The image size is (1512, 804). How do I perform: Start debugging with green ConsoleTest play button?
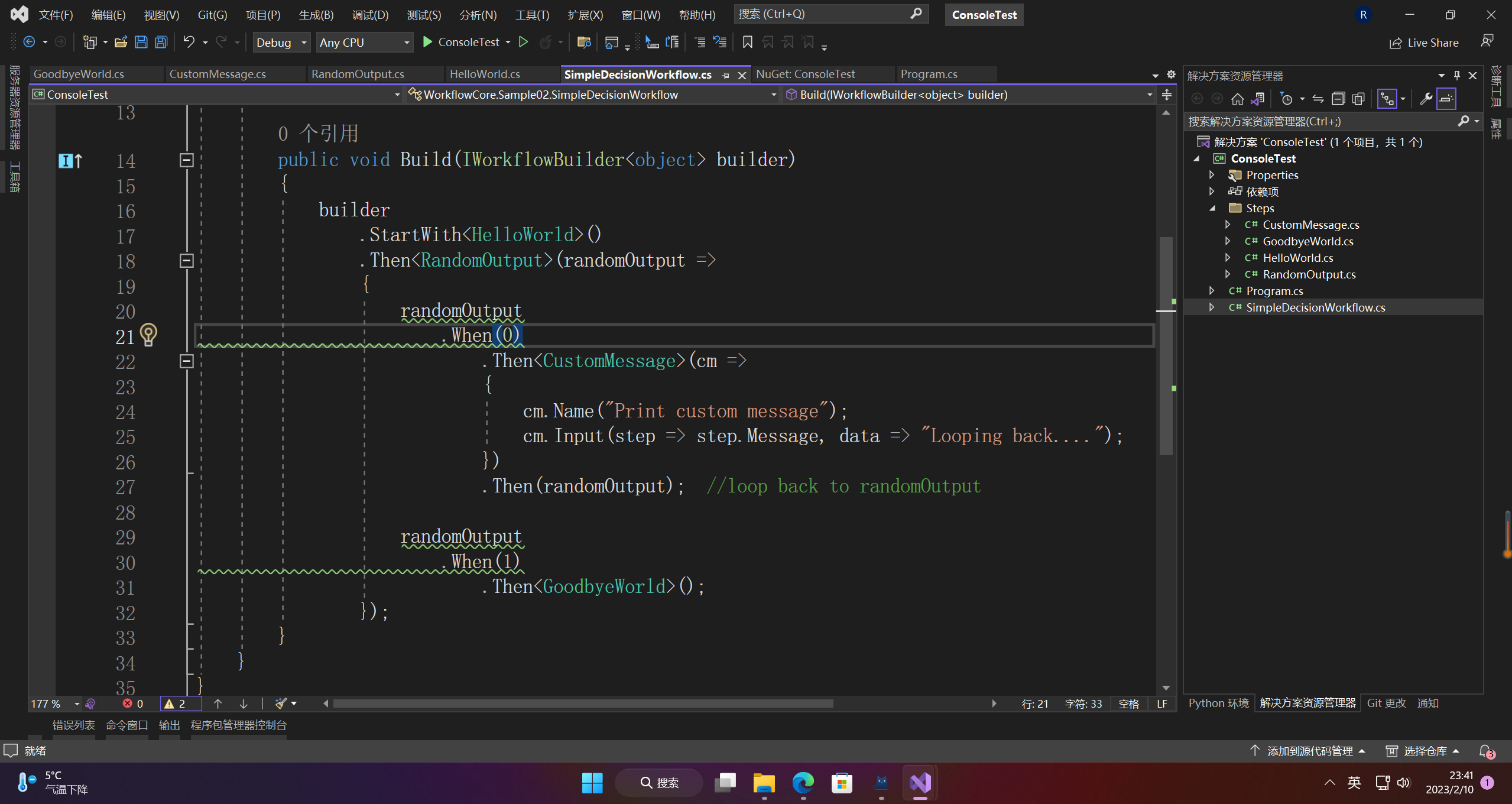pyautogui.click(x=427, y=42)
